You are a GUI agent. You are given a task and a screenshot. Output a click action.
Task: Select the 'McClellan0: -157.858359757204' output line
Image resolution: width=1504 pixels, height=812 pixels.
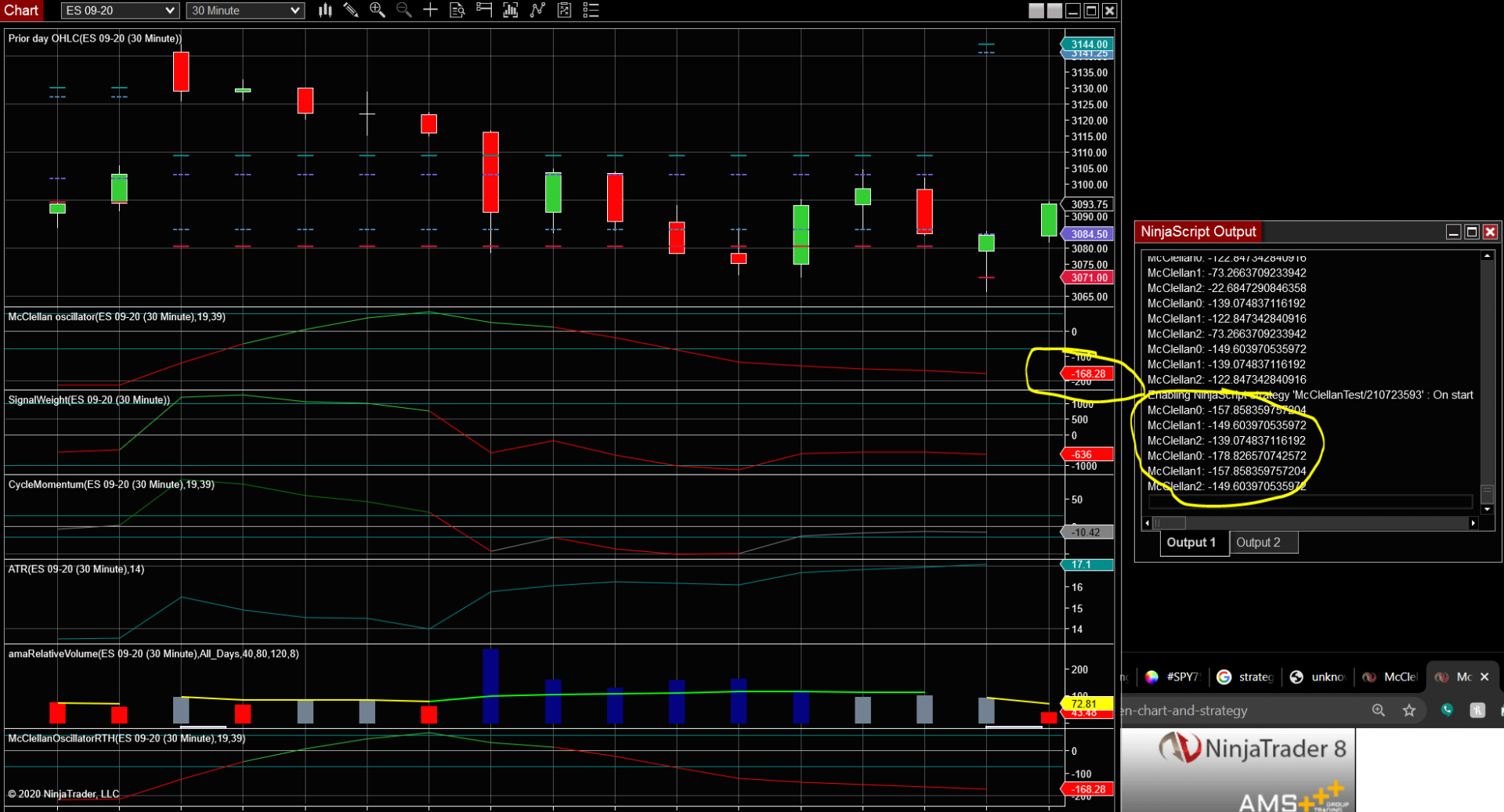pos(1227,410)
